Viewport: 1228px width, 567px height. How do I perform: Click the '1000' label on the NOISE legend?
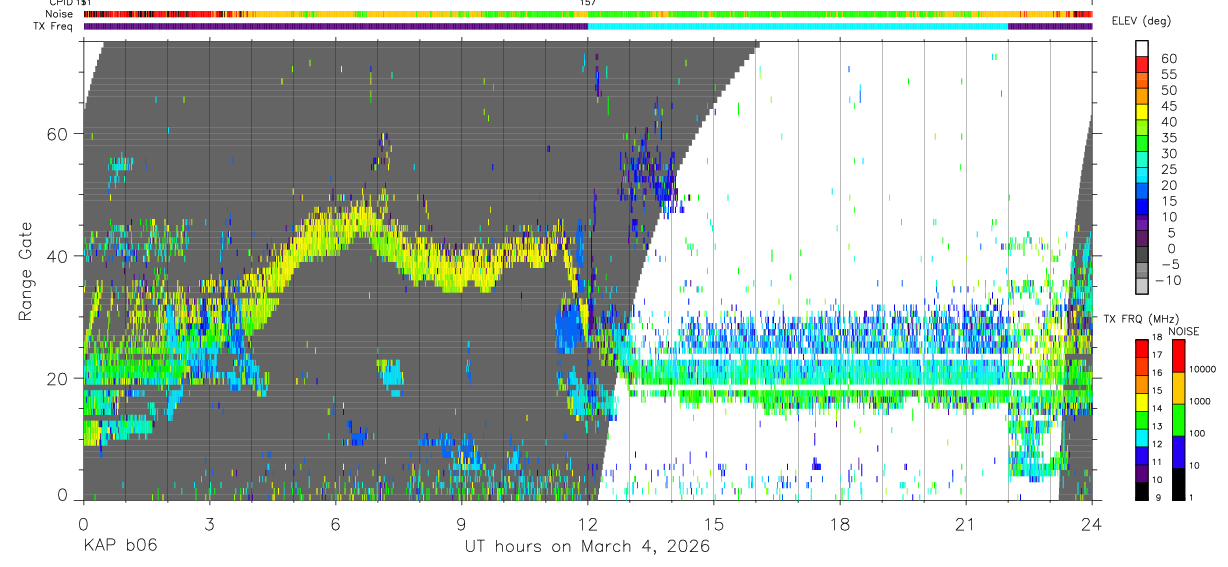[x=1202, y=401]
